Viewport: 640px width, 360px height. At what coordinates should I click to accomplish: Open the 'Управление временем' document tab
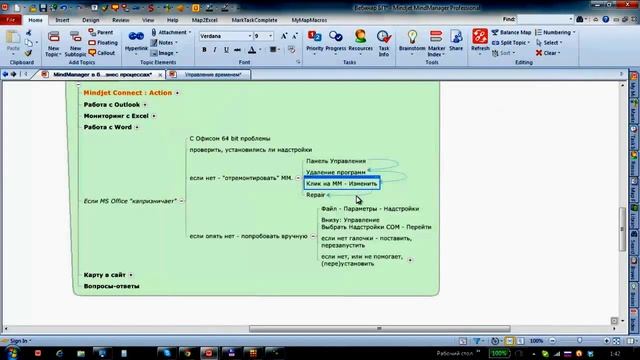[x=213, y=75]
